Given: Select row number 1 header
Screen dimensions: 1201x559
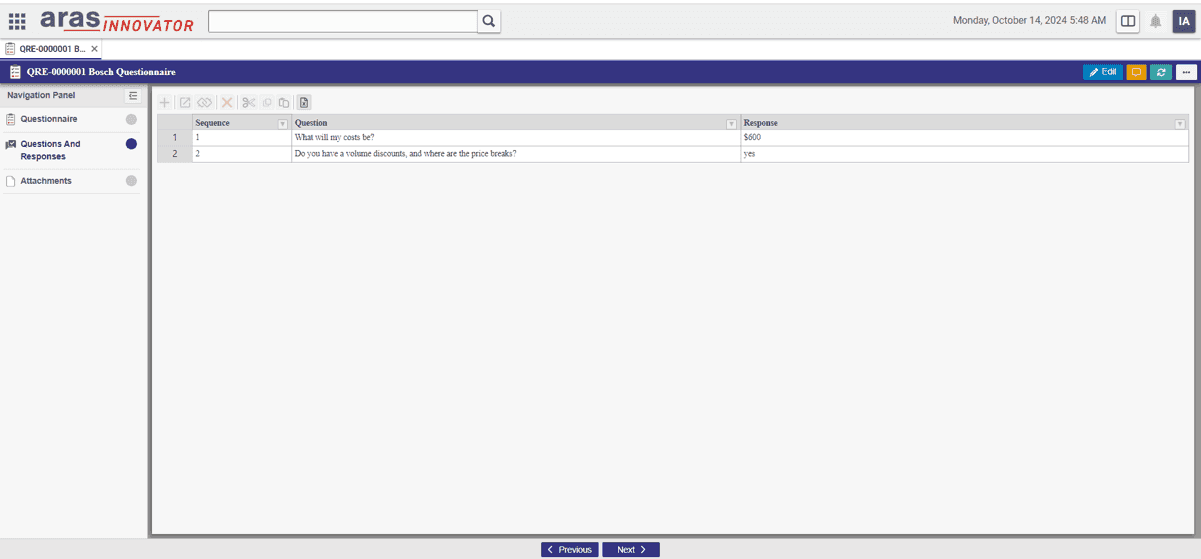Looking at the screenshot, I should coord(174,138).
